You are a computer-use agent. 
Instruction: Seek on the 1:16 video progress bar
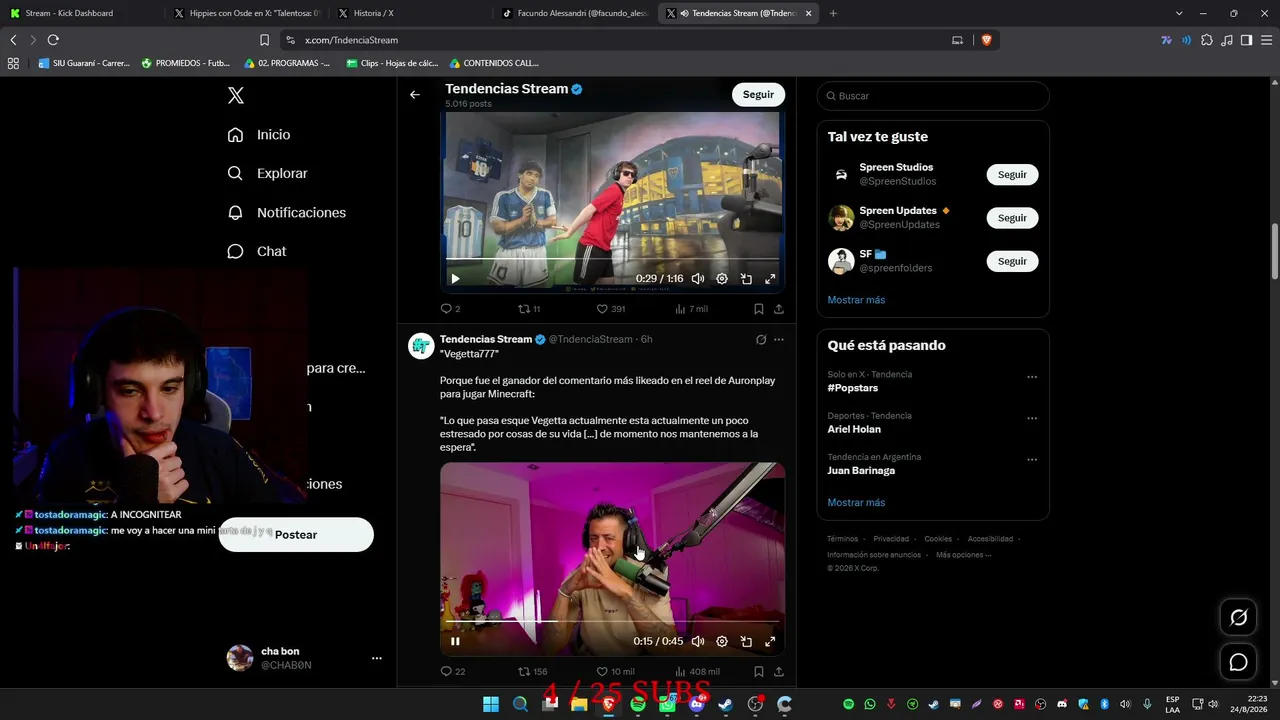(612, 259)
